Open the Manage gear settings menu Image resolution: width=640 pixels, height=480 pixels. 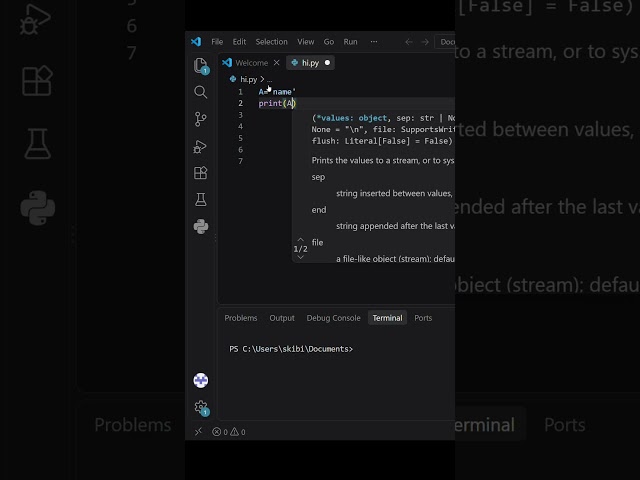(201, 407)
